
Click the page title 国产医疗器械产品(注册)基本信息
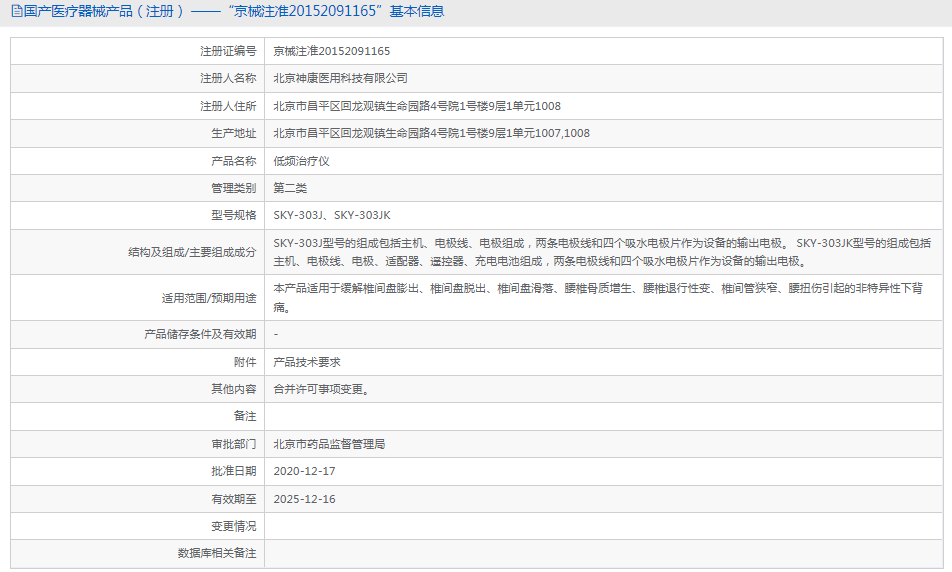[x=234, y=11]
